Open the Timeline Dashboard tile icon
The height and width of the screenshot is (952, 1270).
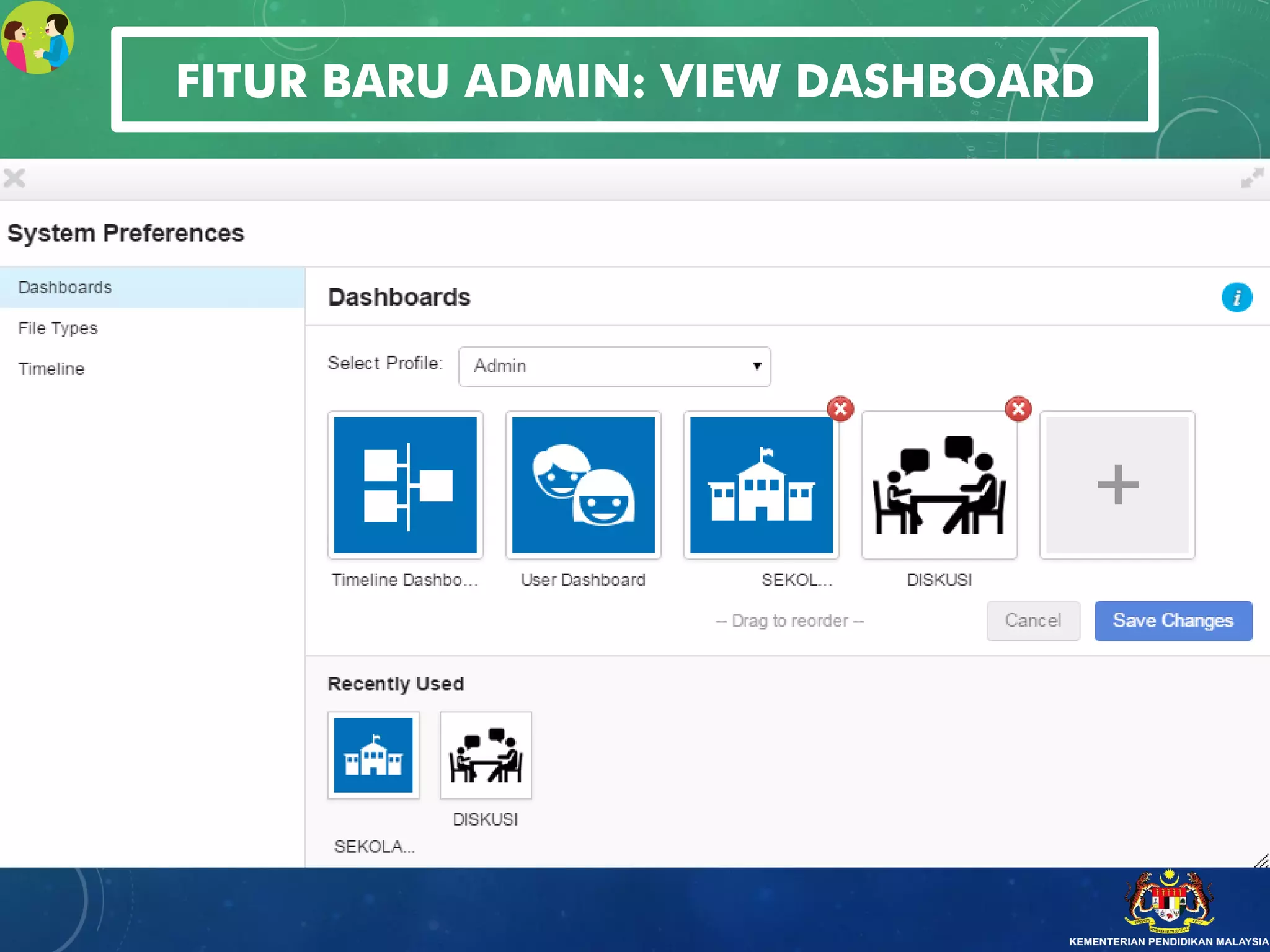pyautogui.click(x=405, y=485)
